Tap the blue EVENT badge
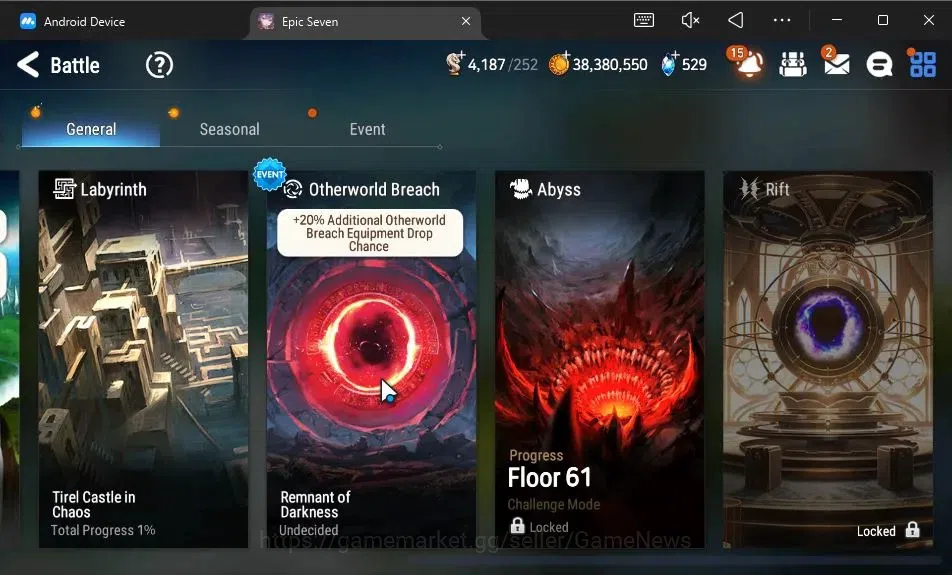 tap(270, 174)
